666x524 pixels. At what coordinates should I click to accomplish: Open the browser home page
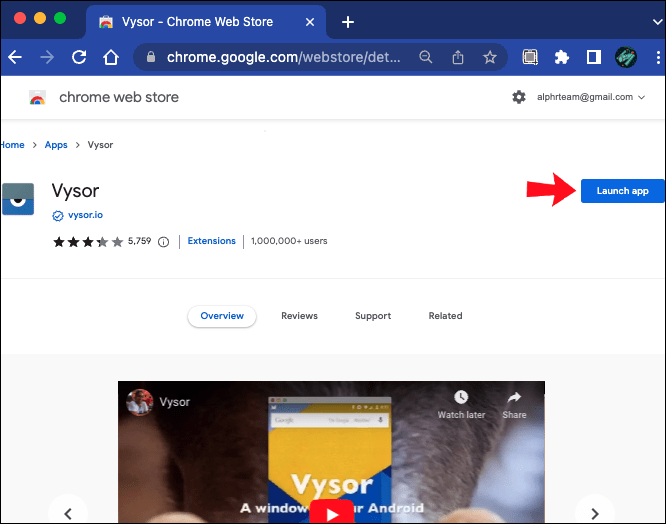[111, 57]
